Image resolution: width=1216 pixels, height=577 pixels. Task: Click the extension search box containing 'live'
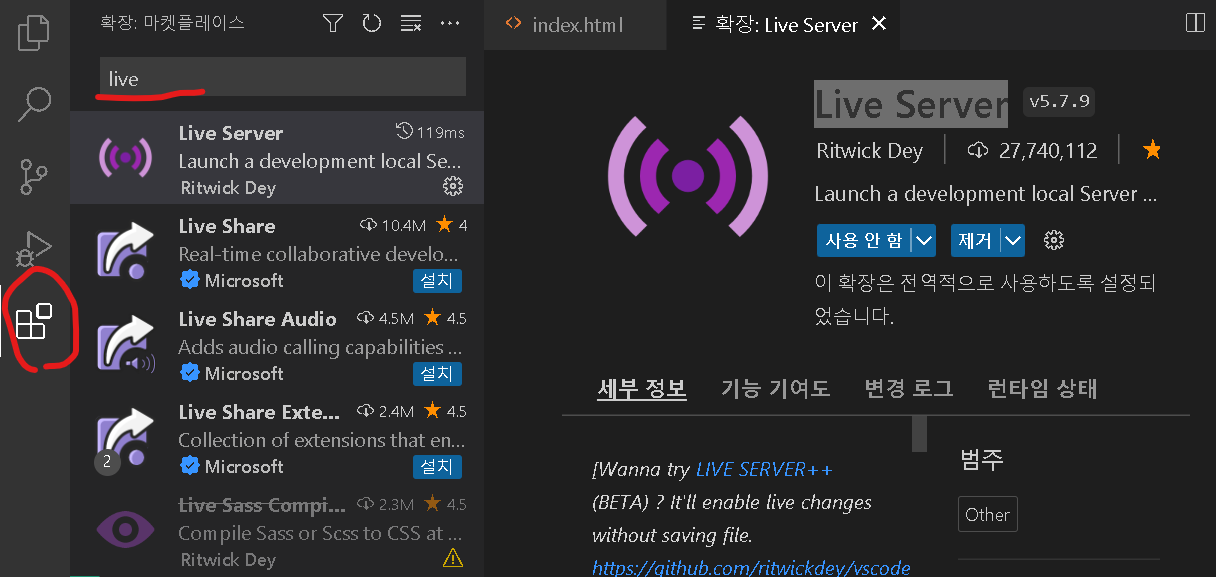pos(283,78)
